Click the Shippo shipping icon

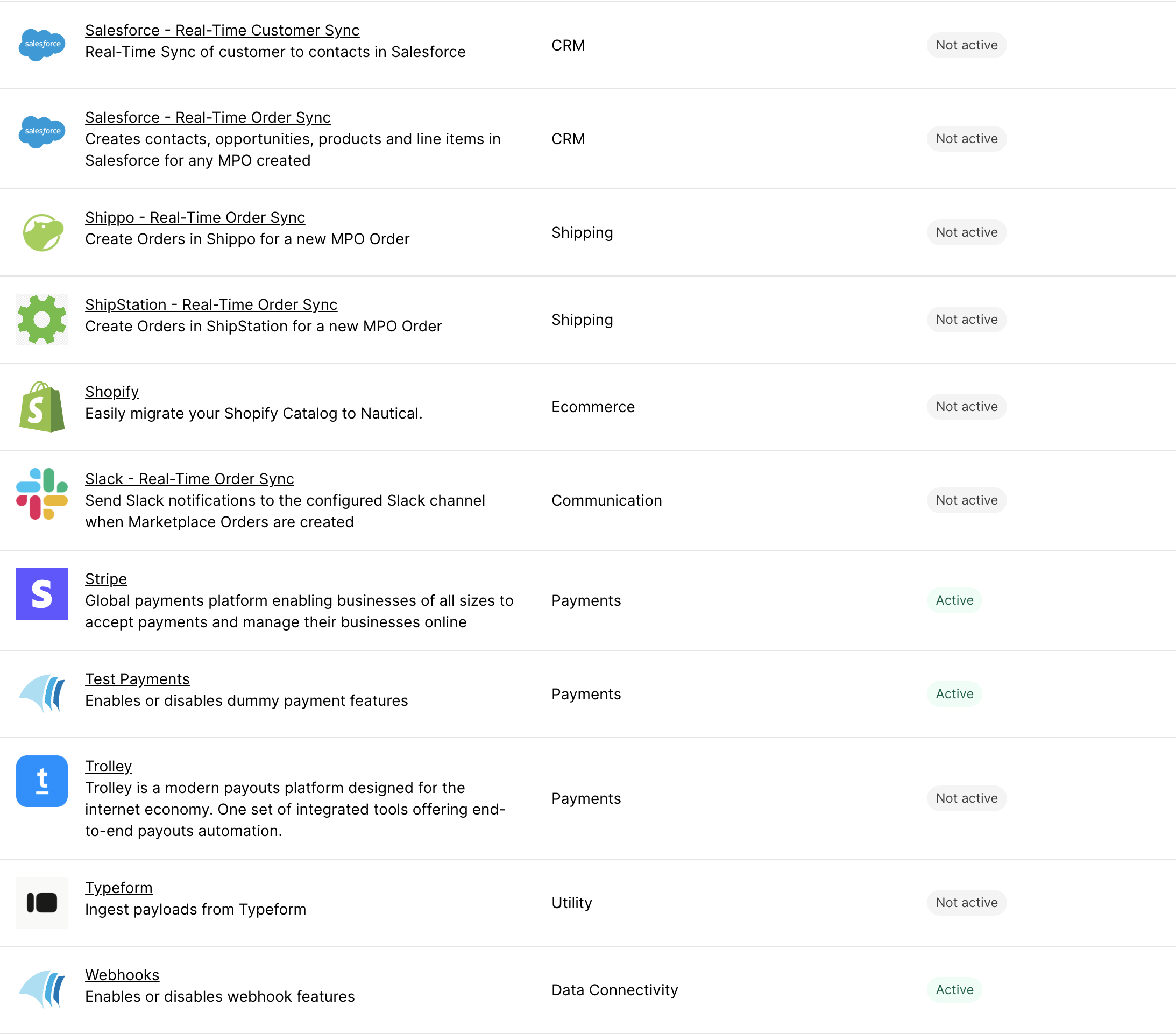click(x=42, y=231)
